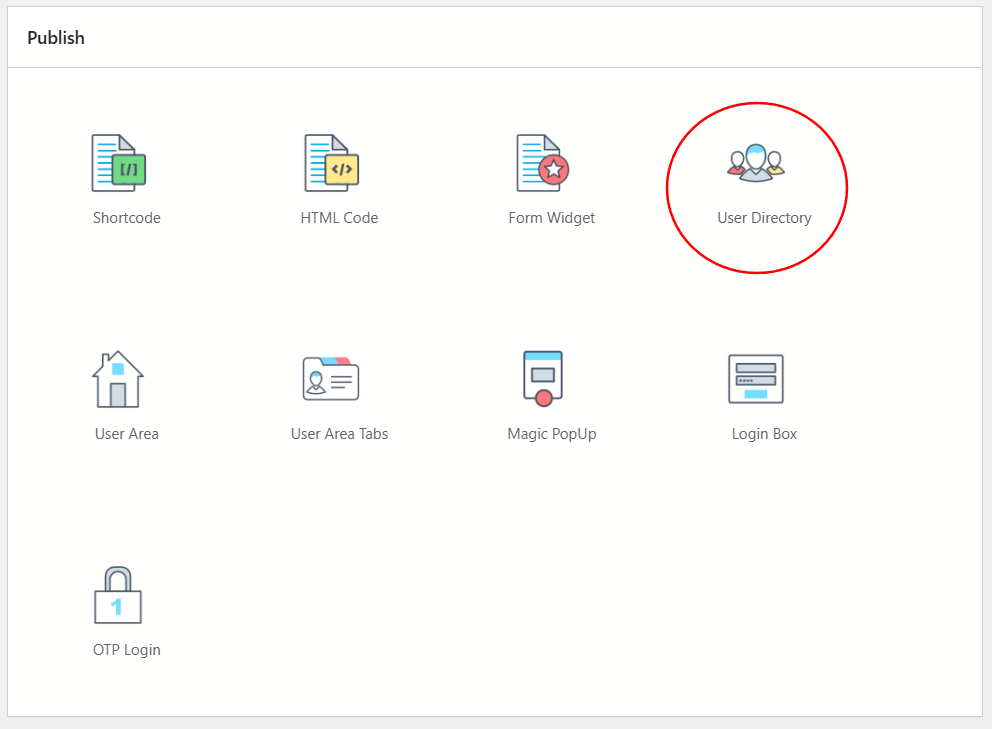This screenshot has height=729, width=992.
Task: Open the "User Directory" text label
Action: pyautogui.click(x=764, y=218)
